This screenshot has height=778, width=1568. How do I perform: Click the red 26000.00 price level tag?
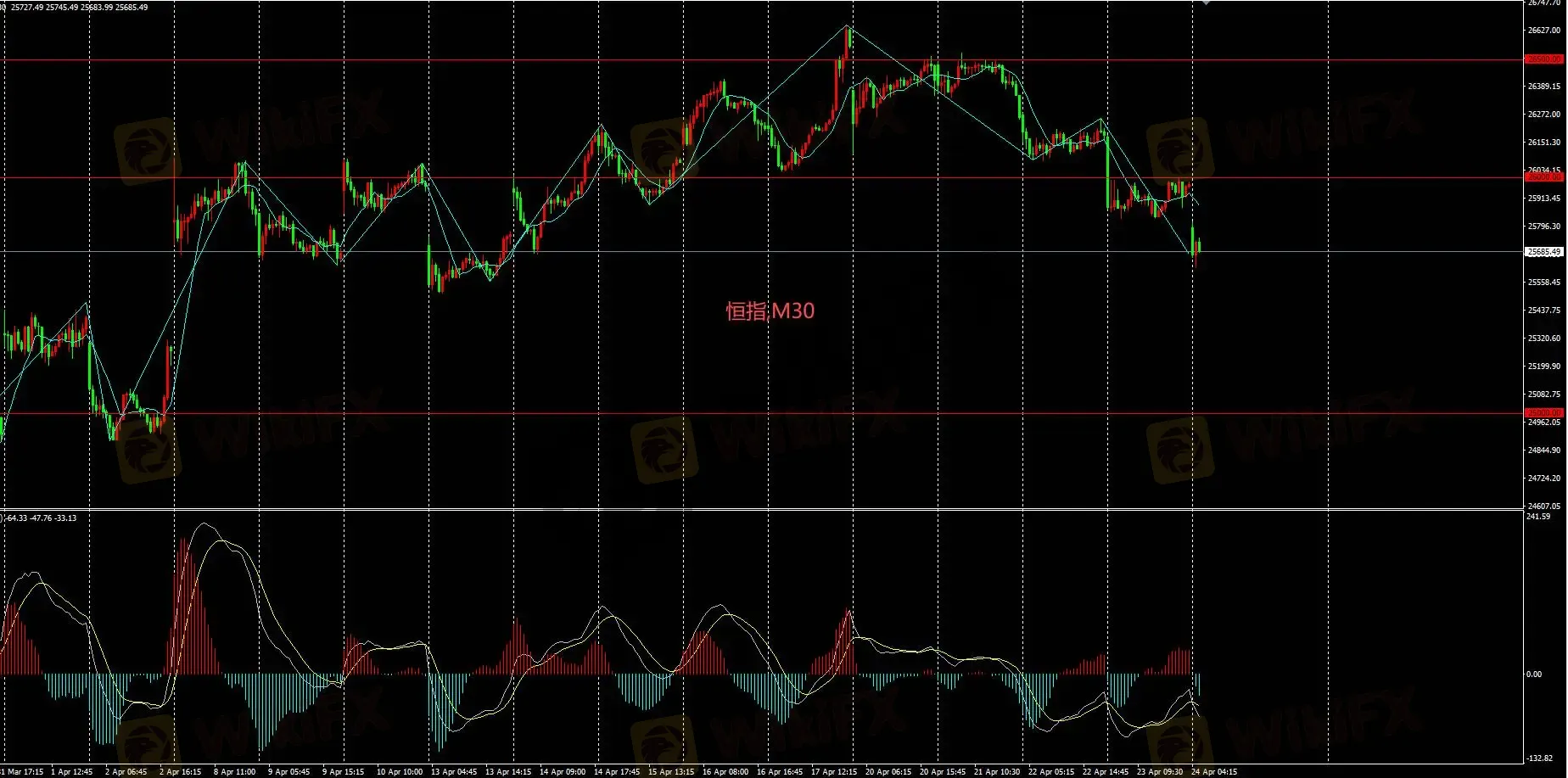[1543, 177]
